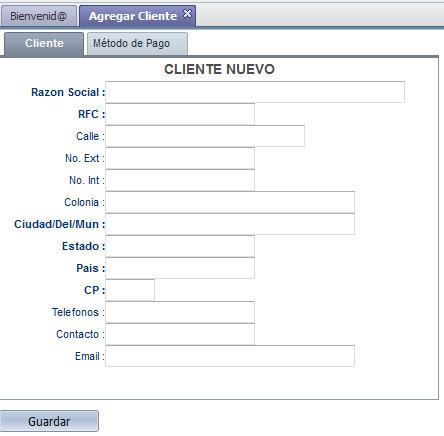
Task: Select the Colonia input field
Action: [230, 202]
